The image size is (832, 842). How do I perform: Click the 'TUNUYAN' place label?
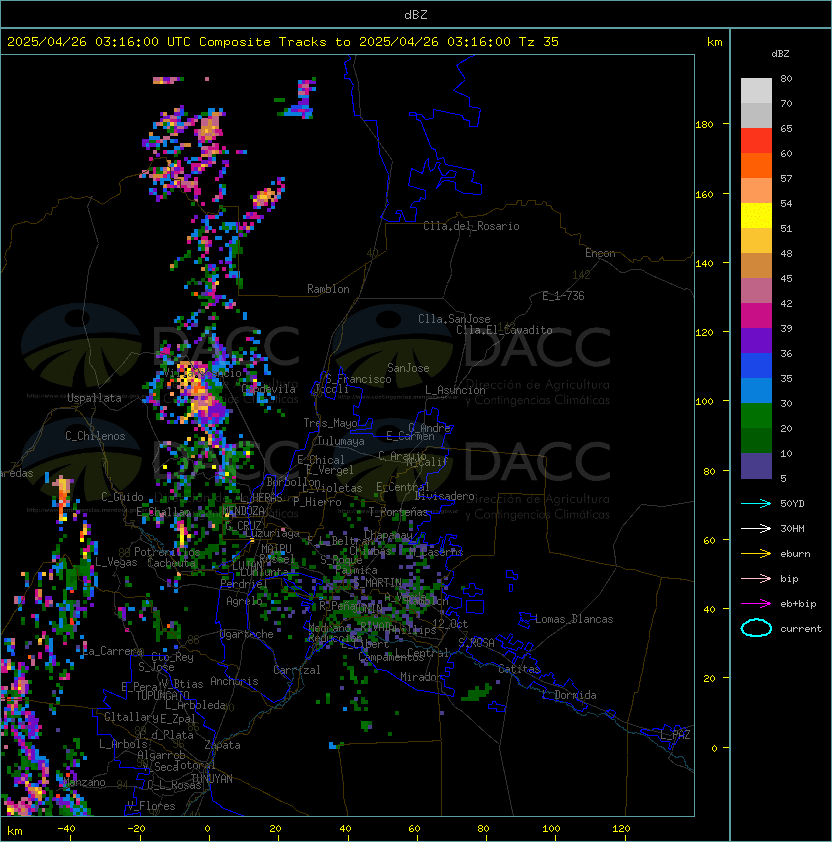[212, 779]
